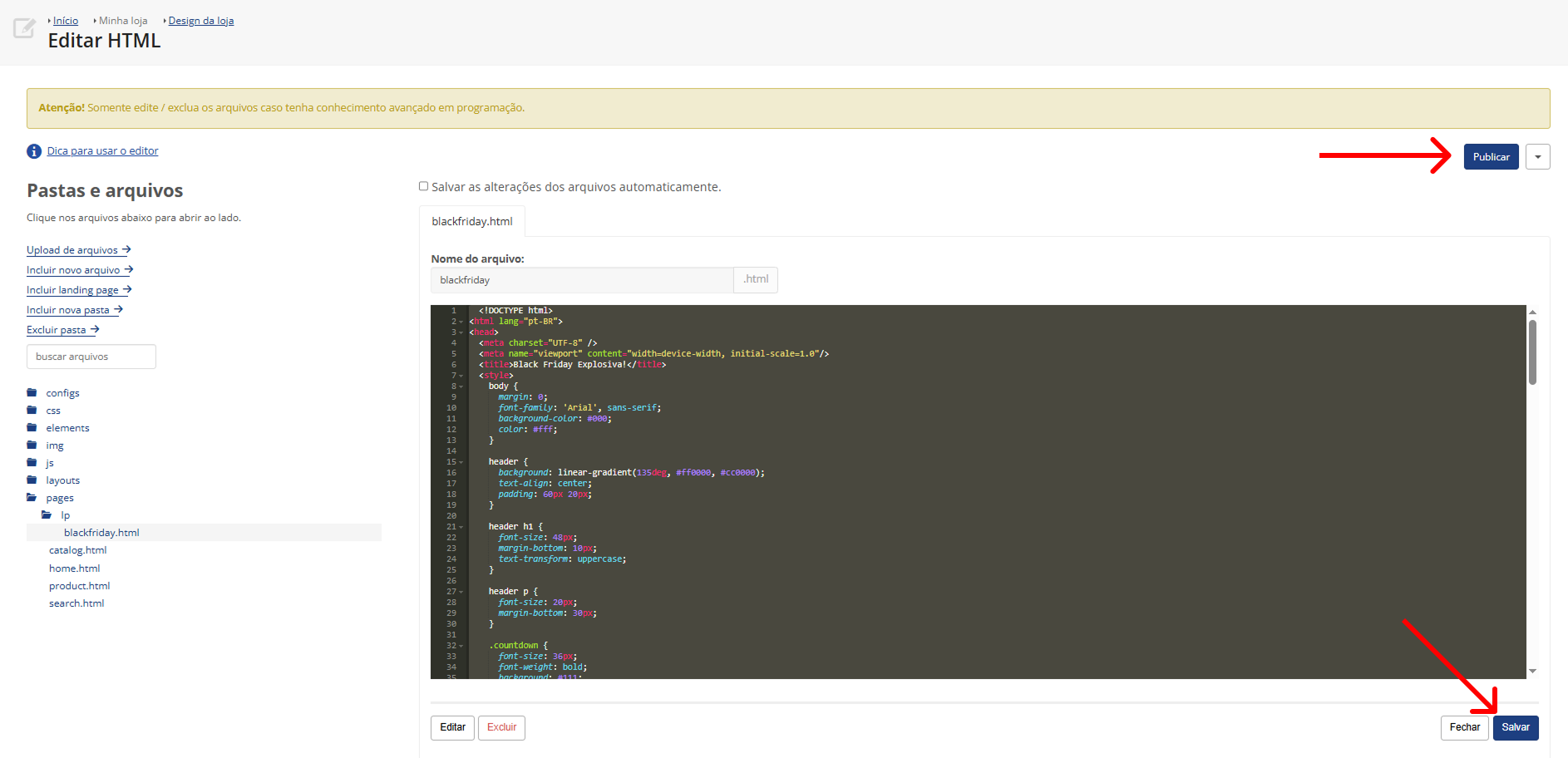
Task: Click the .html extension label
Action: (756, 279)
